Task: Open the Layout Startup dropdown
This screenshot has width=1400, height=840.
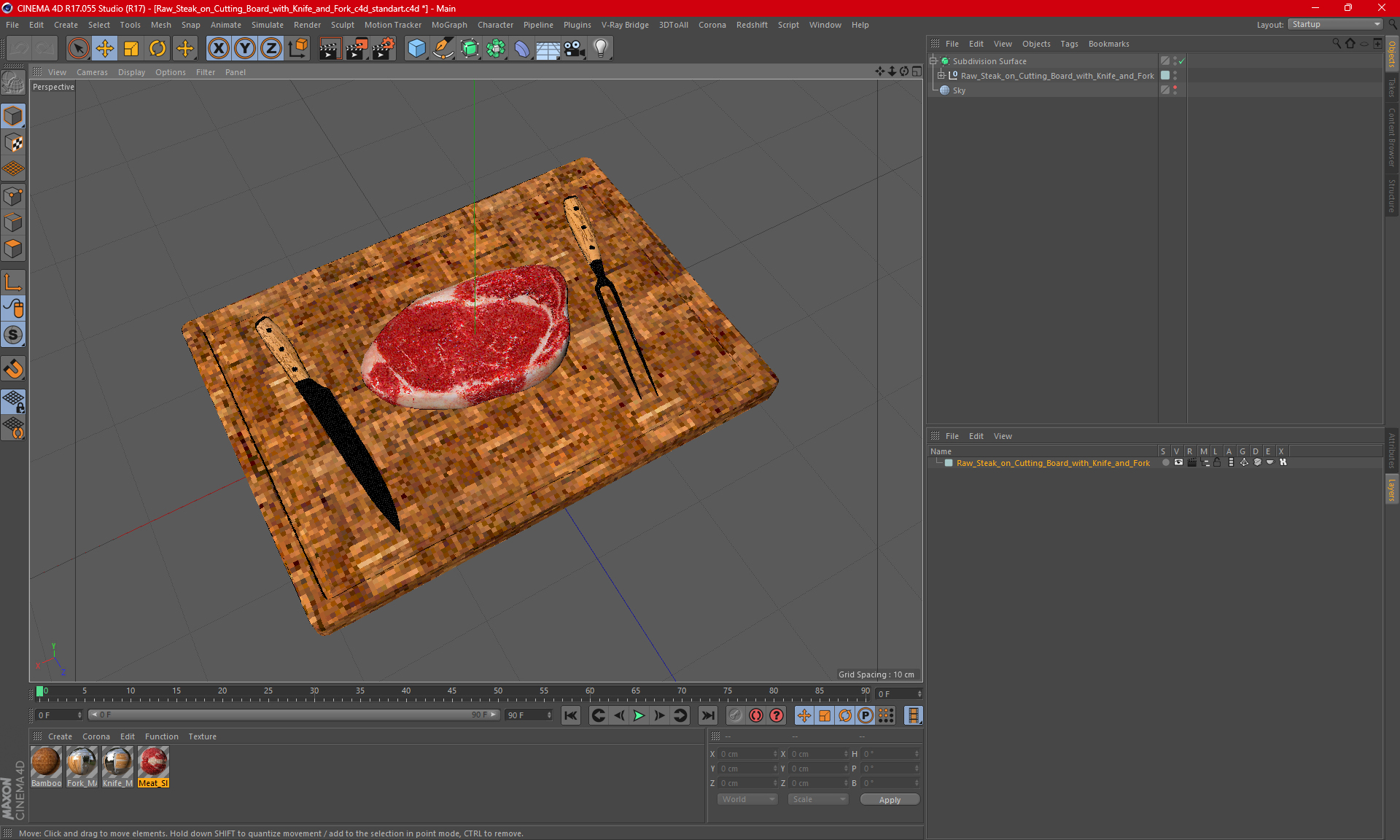Action: 1335,24
